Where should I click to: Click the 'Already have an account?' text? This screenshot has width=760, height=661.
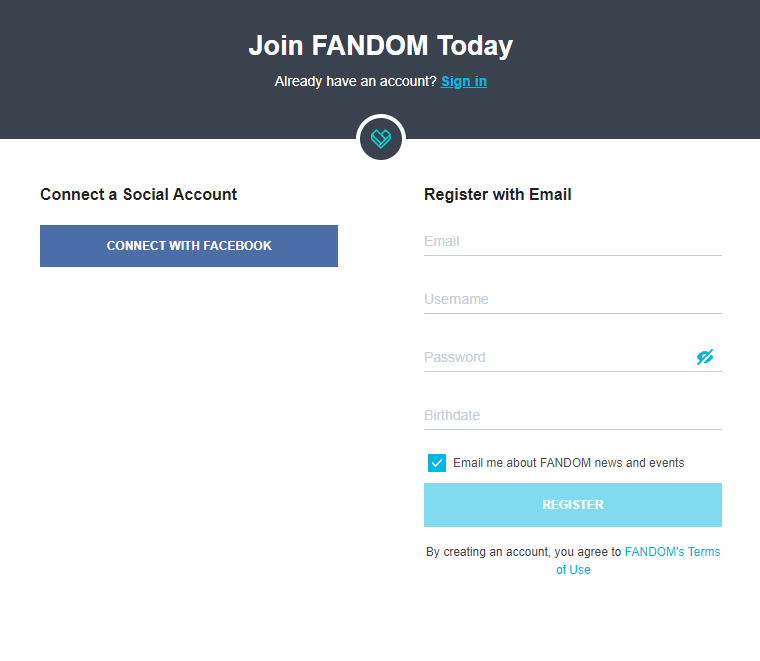coord(355,81)
